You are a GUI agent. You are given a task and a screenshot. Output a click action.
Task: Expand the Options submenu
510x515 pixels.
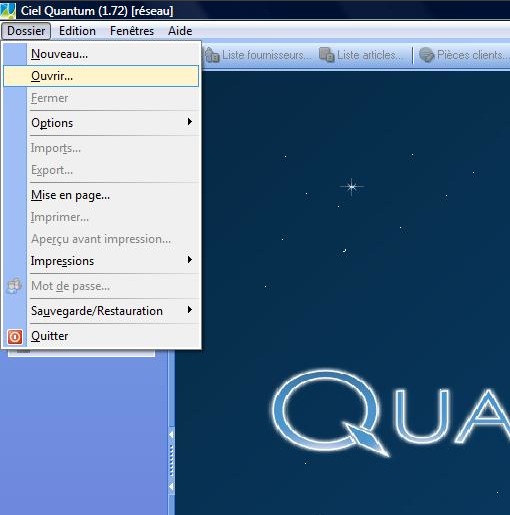(101, 123)
